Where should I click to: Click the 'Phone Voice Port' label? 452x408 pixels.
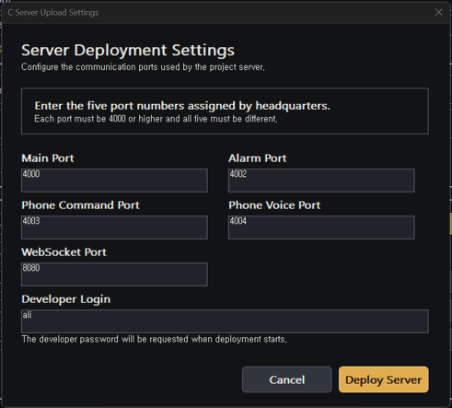click(274, 205)
